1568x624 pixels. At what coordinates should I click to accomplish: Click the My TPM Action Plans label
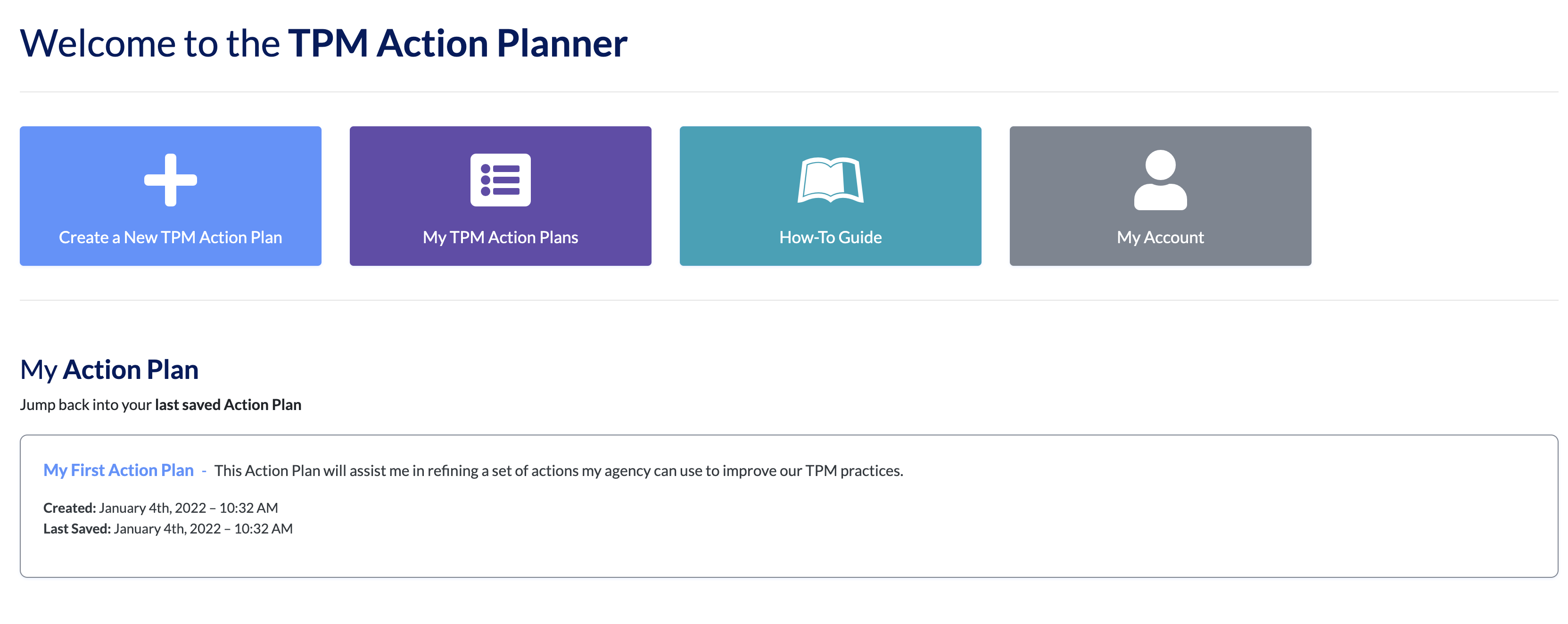point(500,238)
